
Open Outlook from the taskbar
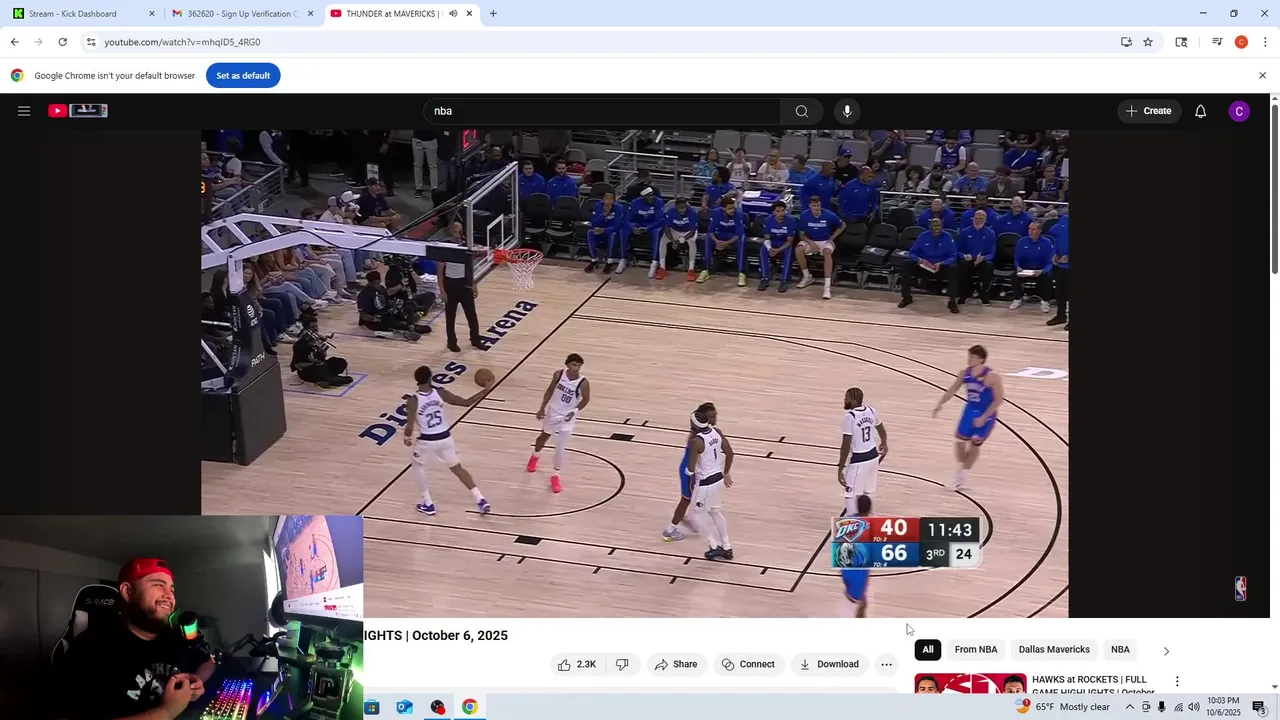[x=404, y=707]
